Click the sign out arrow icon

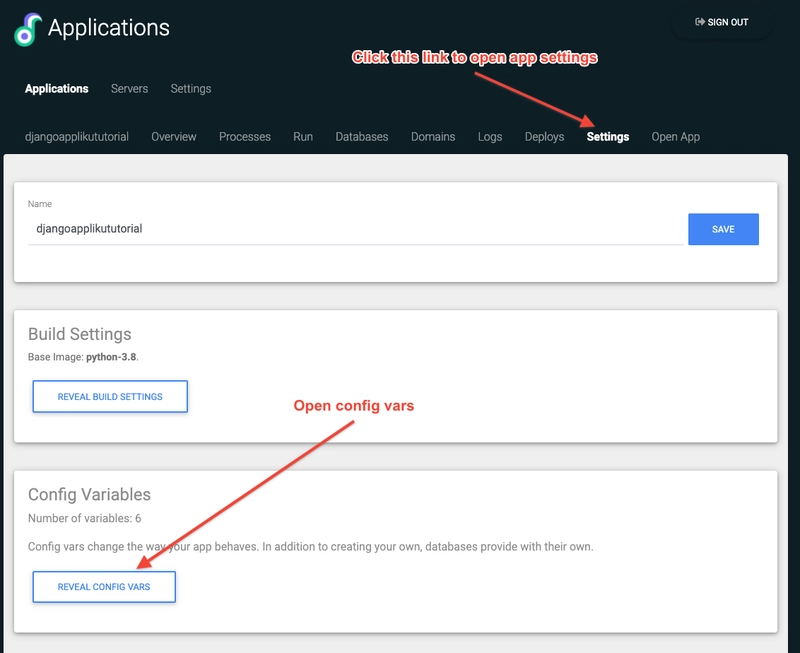click(699, 22)
